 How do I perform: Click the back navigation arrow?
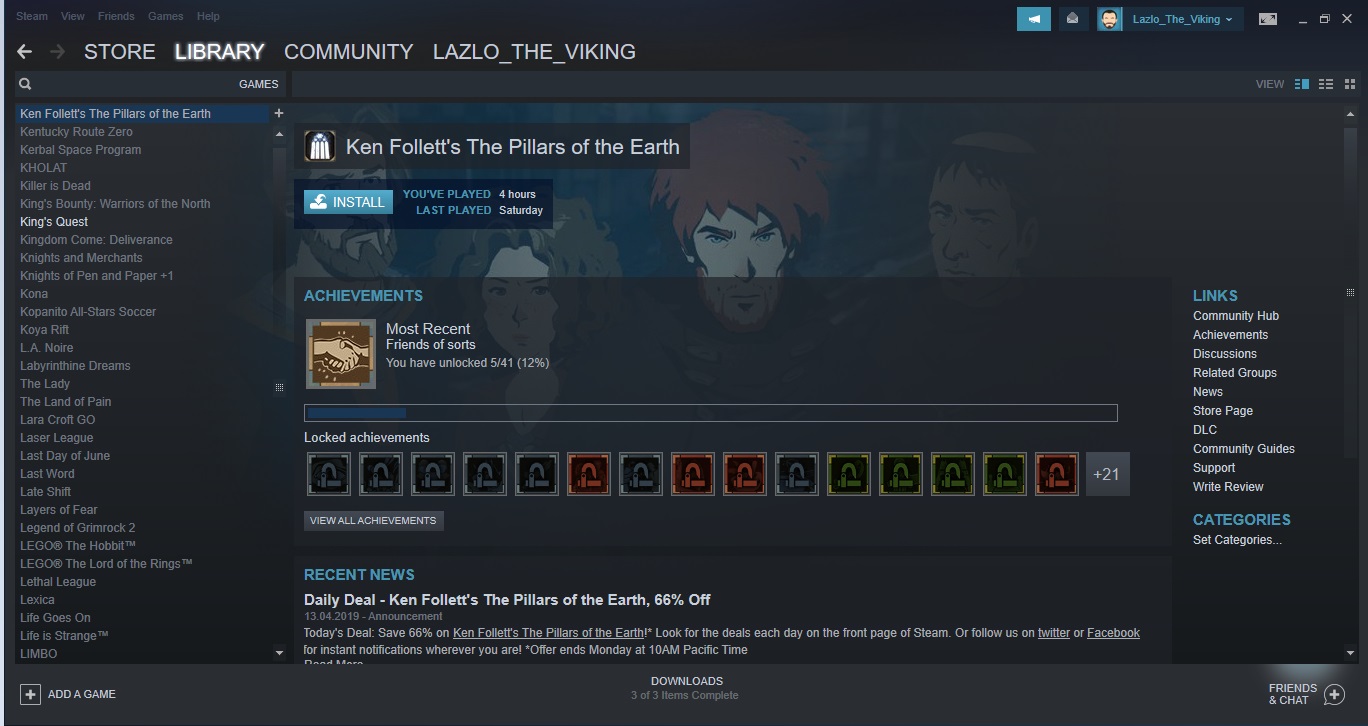coord(25,51)
